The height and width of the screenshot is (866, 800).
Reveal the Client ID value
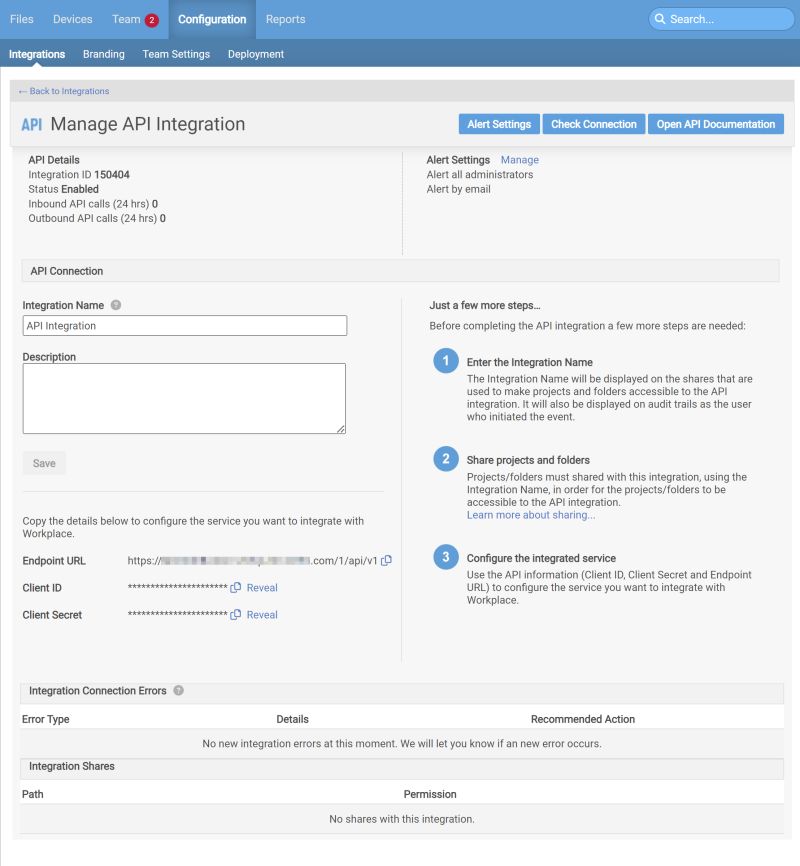[x=261, y=588]
